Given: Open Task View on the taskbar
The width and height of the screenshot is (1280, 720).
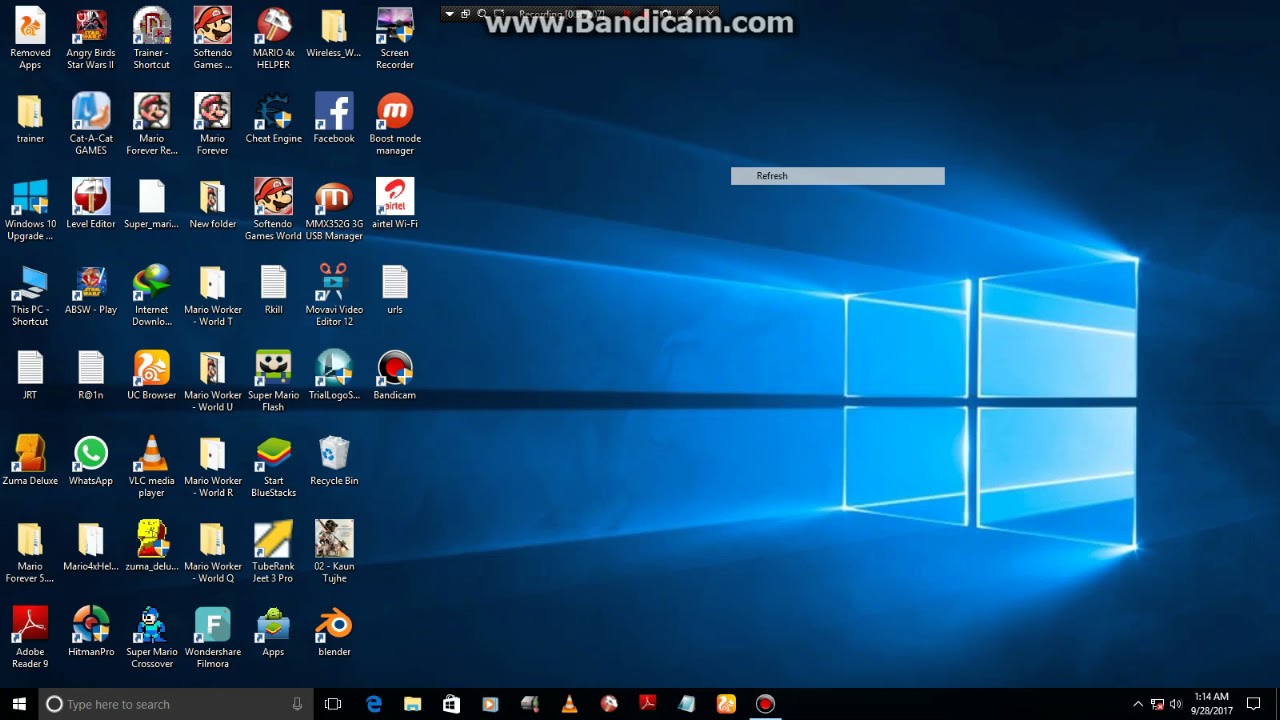Looking at the screenshot, I should coord(333,704).
